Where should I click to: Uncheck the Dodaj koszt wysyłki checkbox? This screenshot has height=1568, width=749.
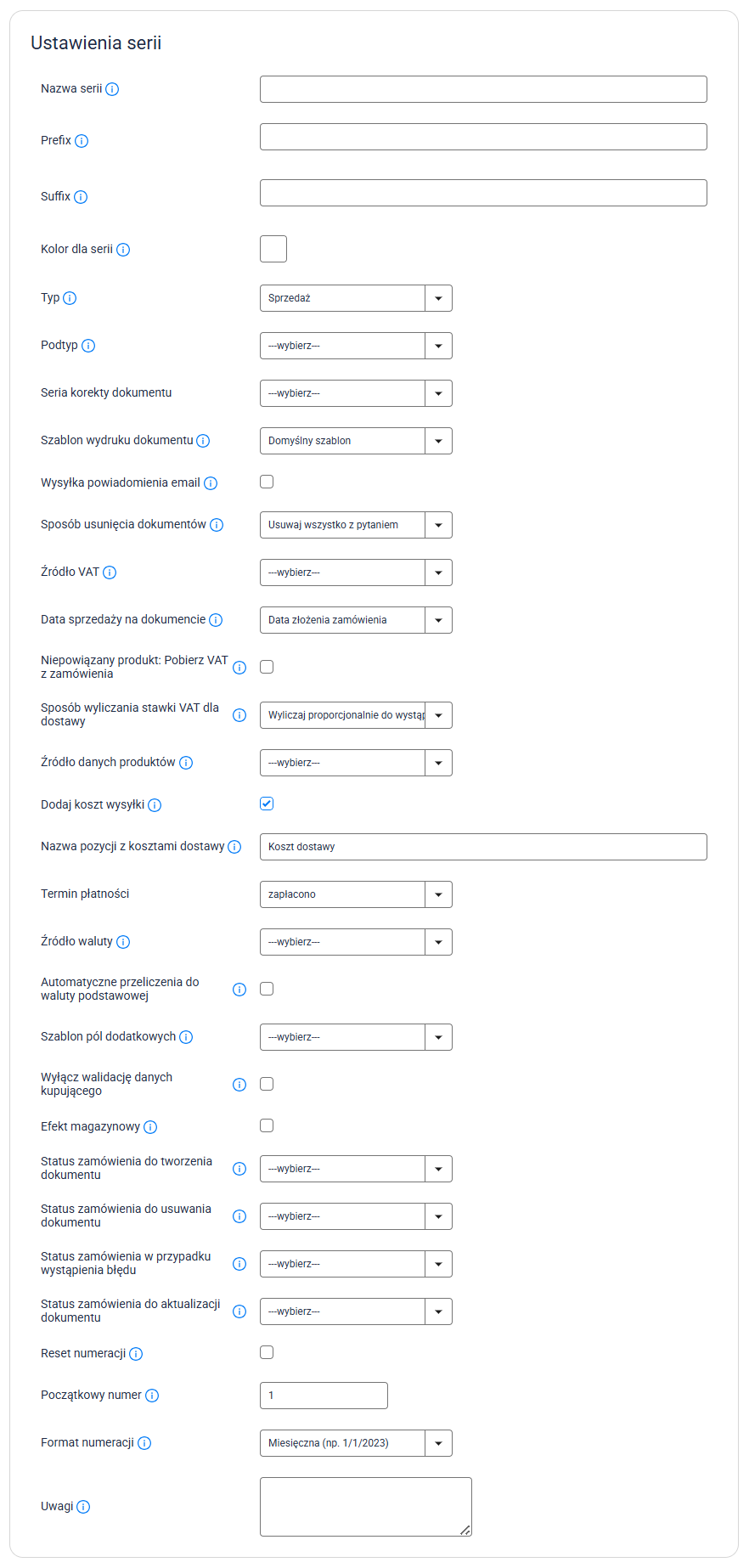click(x=267, y=804)
